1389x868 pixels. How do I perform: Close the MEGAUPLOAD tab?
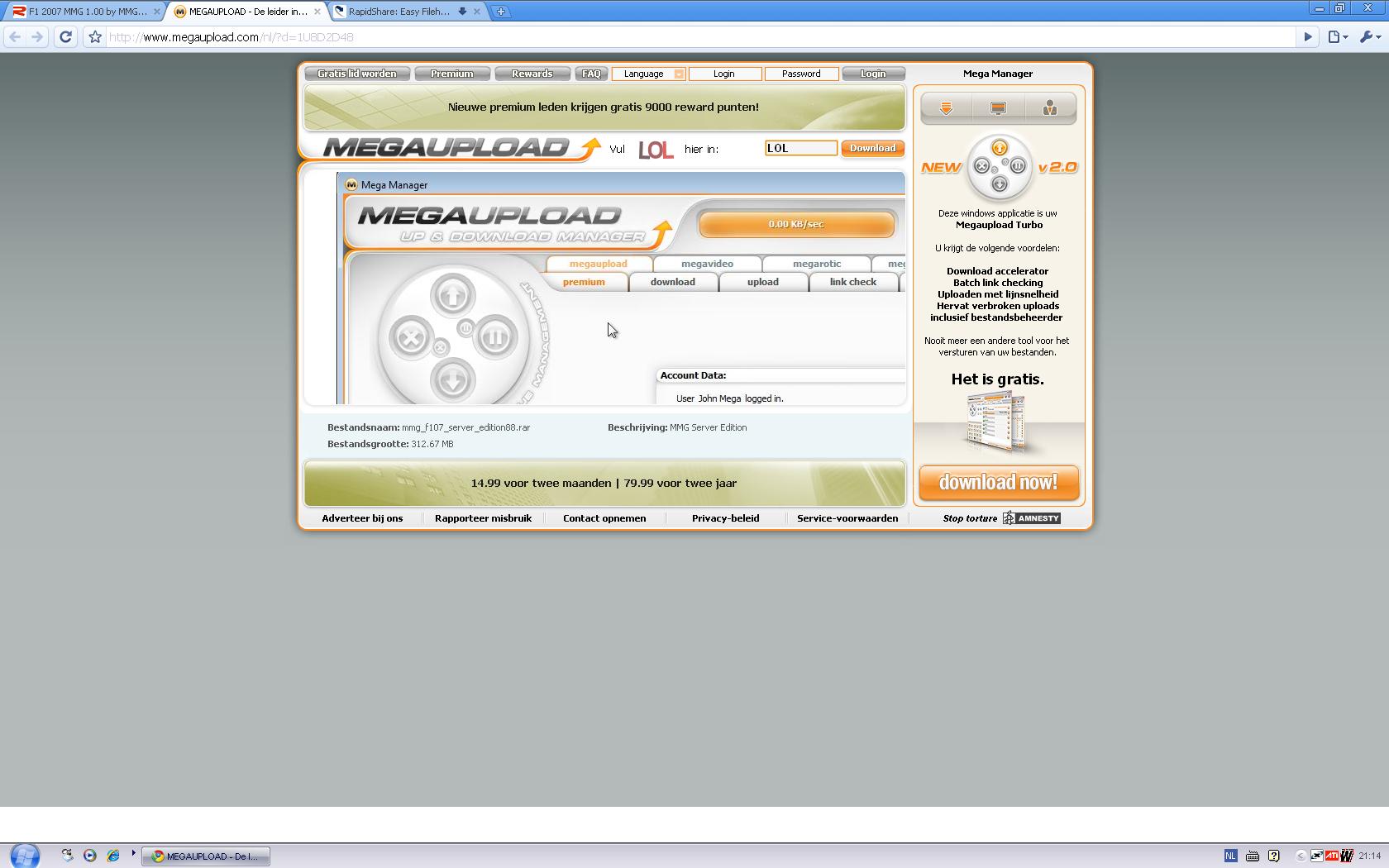pyautogui.click(x=317, y=12)
